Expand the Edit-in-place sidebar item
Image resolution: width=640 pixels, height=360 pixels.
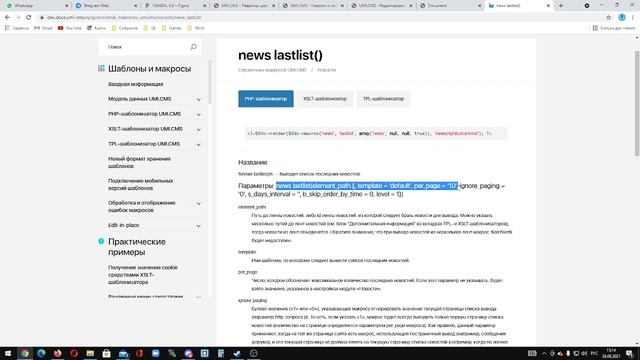point(198,226)
